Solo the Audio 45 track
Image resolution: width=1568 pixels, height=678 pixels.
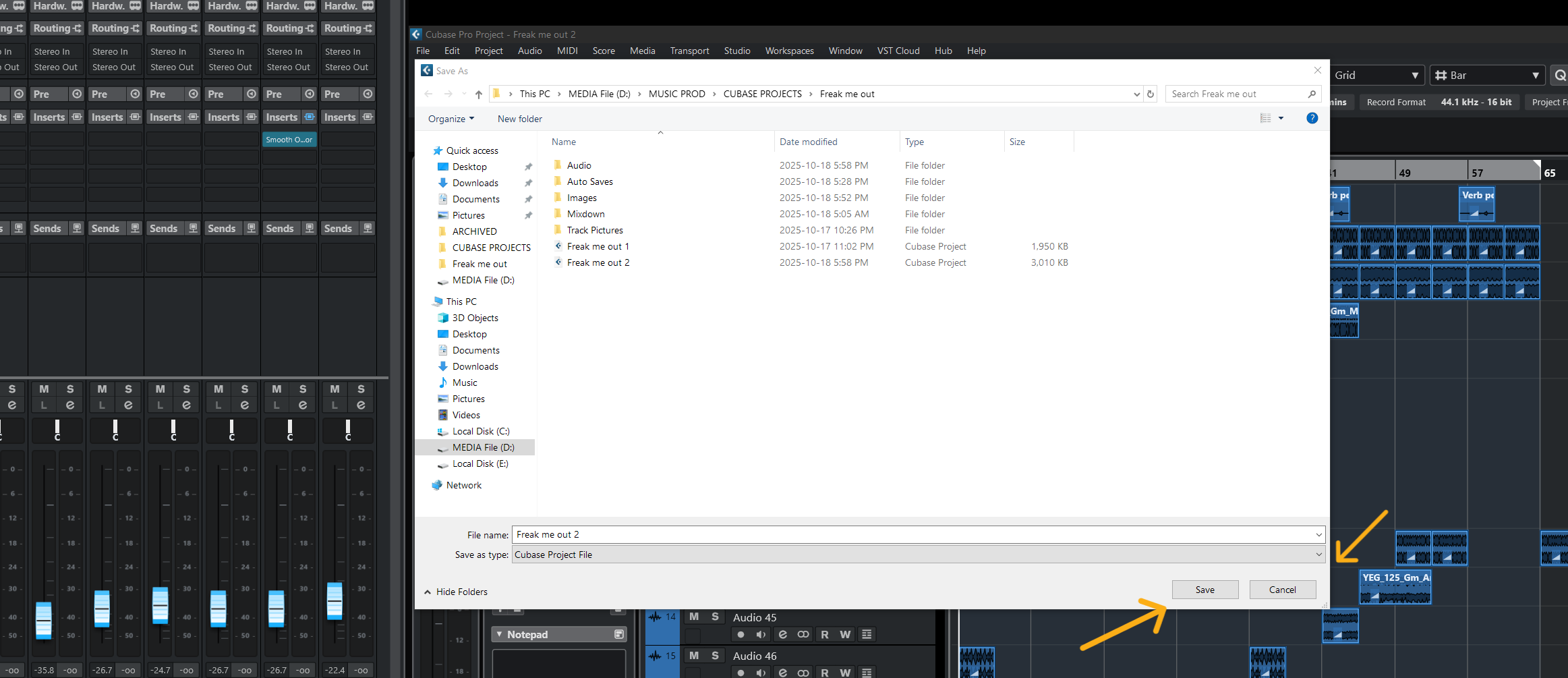click(x=715, y=617)
